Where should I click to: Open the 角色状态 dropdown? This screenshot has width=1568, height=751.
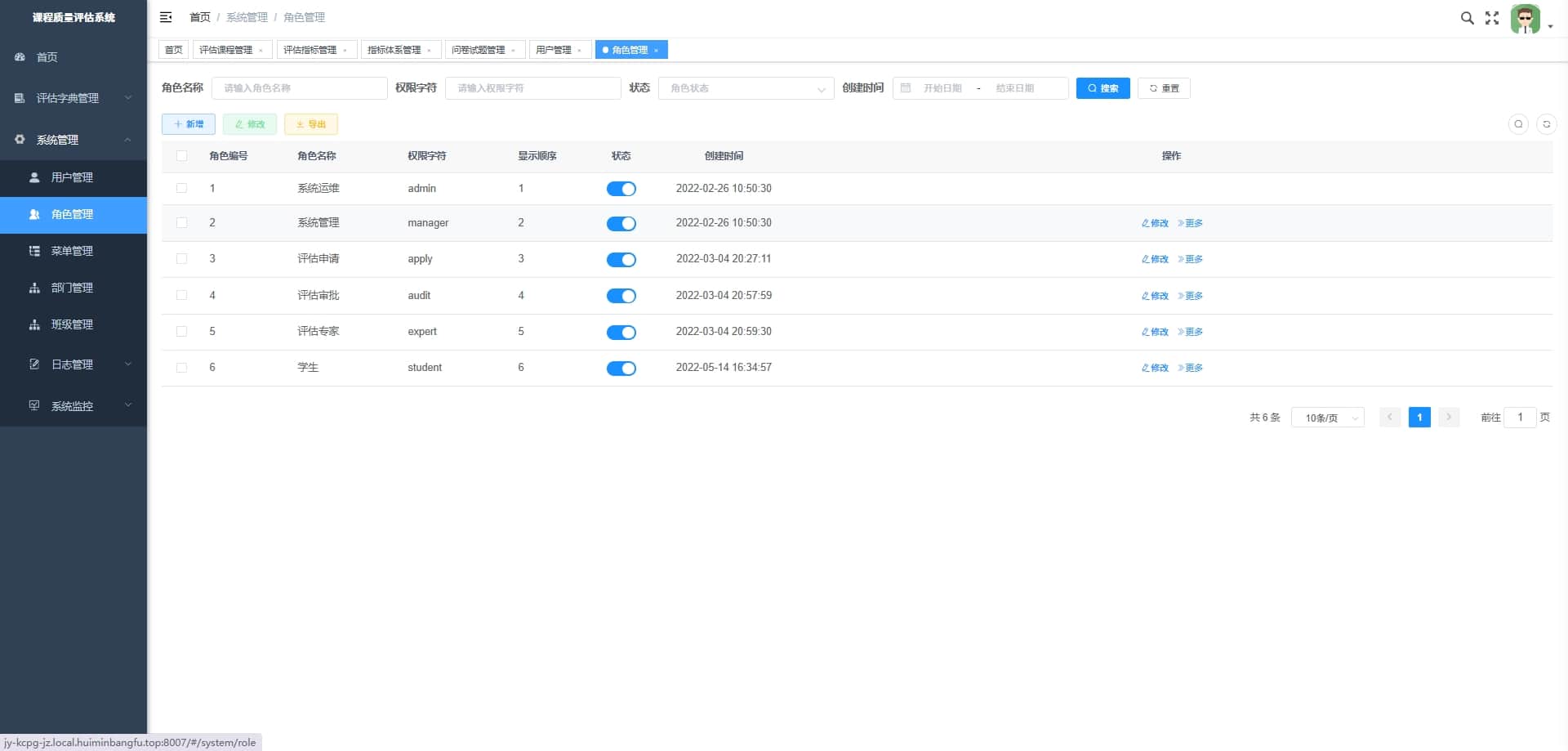click(746, 88)
